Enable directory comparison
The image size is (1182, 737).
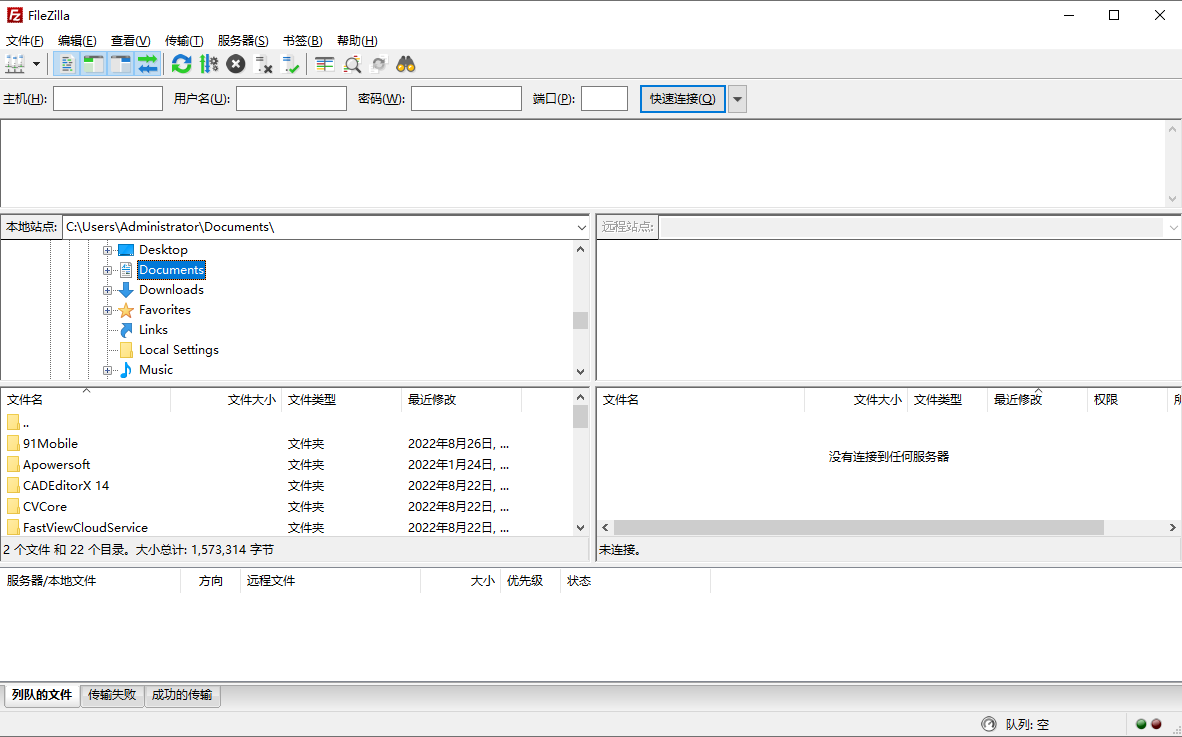(x=322, y=63)
